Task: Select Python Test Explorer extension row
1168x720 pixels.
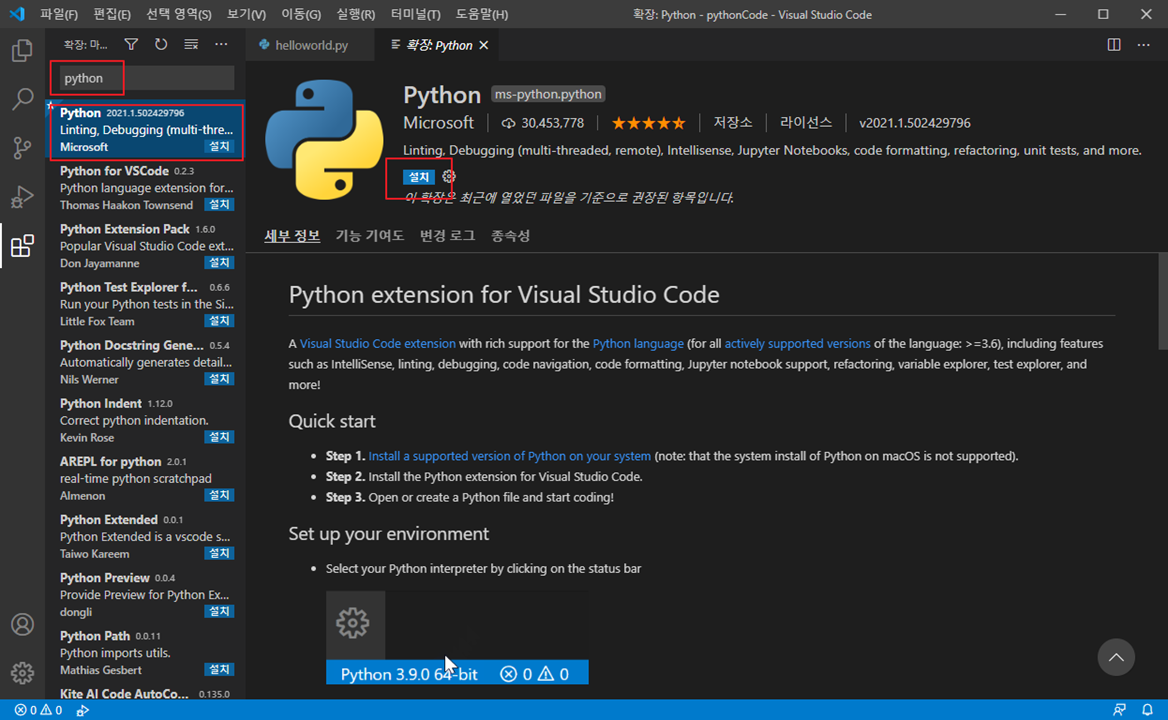Action: tap(146, 304)
